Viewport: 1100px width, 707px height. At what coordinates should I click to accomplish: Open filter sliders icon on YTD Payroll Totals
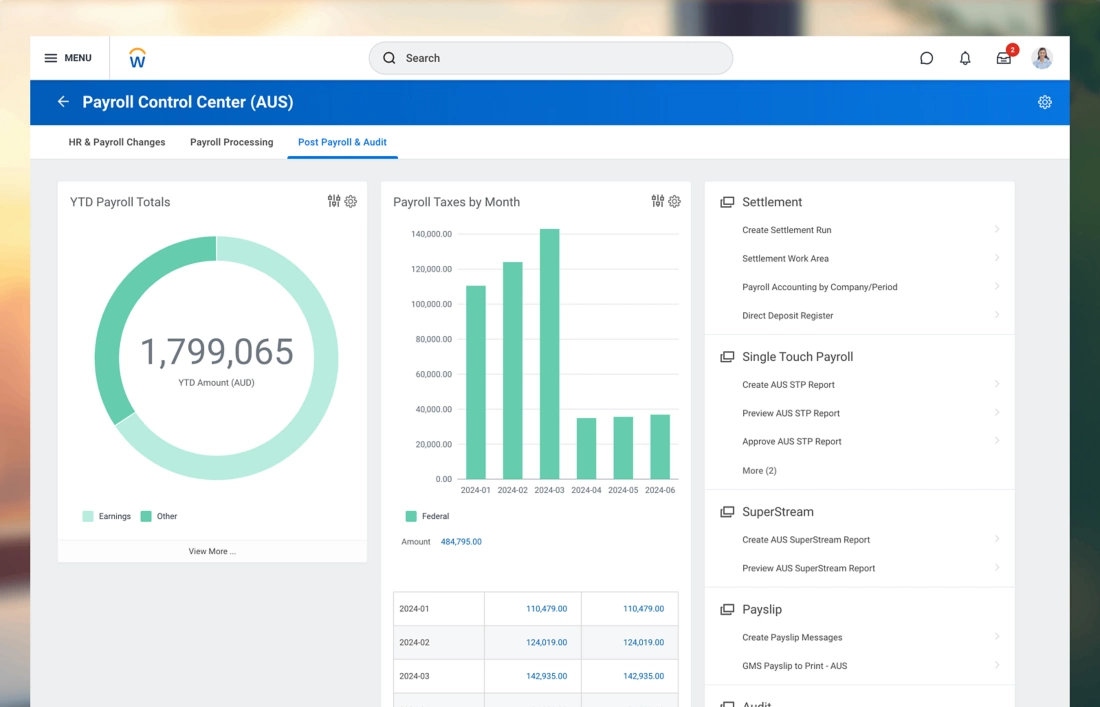tap(334, 201)
